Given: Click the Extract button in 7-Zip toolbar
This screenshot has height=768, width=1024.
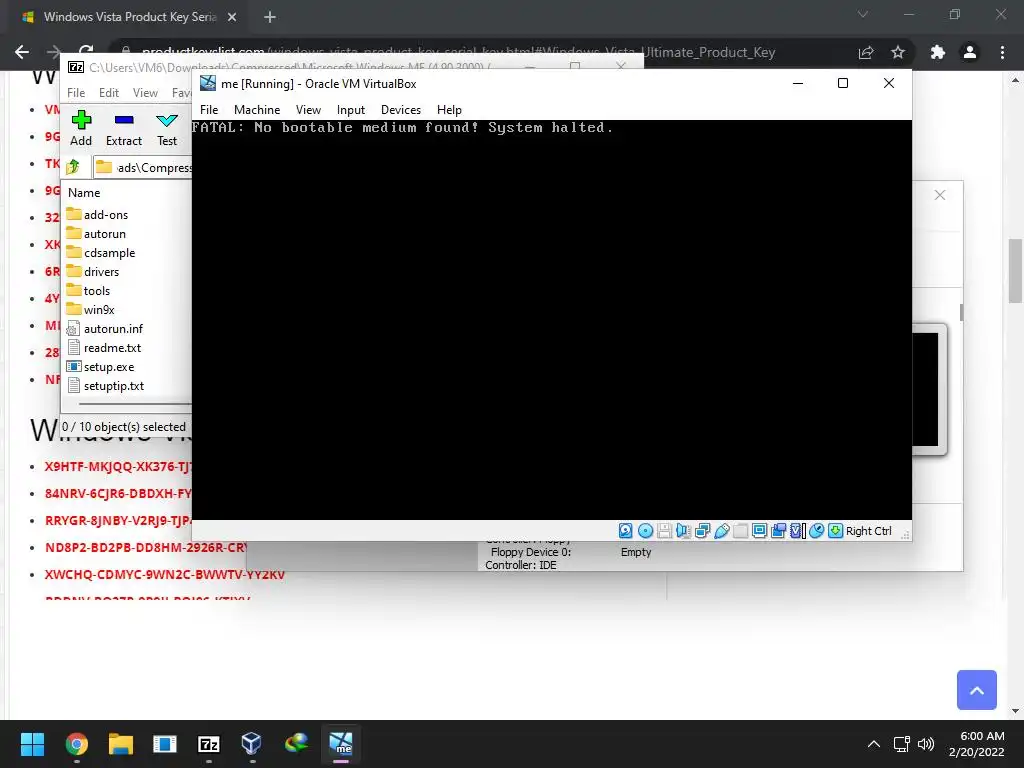Looking at the screenshot, I should (123, 129).
